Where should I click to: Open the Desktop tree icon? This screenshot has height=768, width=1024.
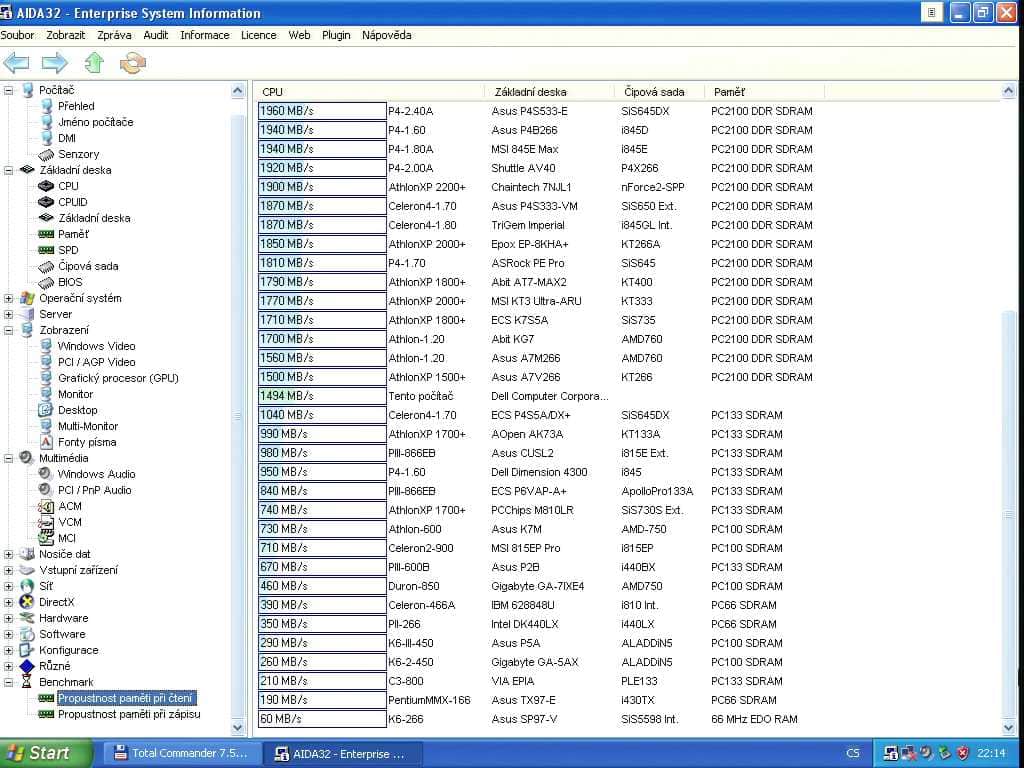pos(46,409)
